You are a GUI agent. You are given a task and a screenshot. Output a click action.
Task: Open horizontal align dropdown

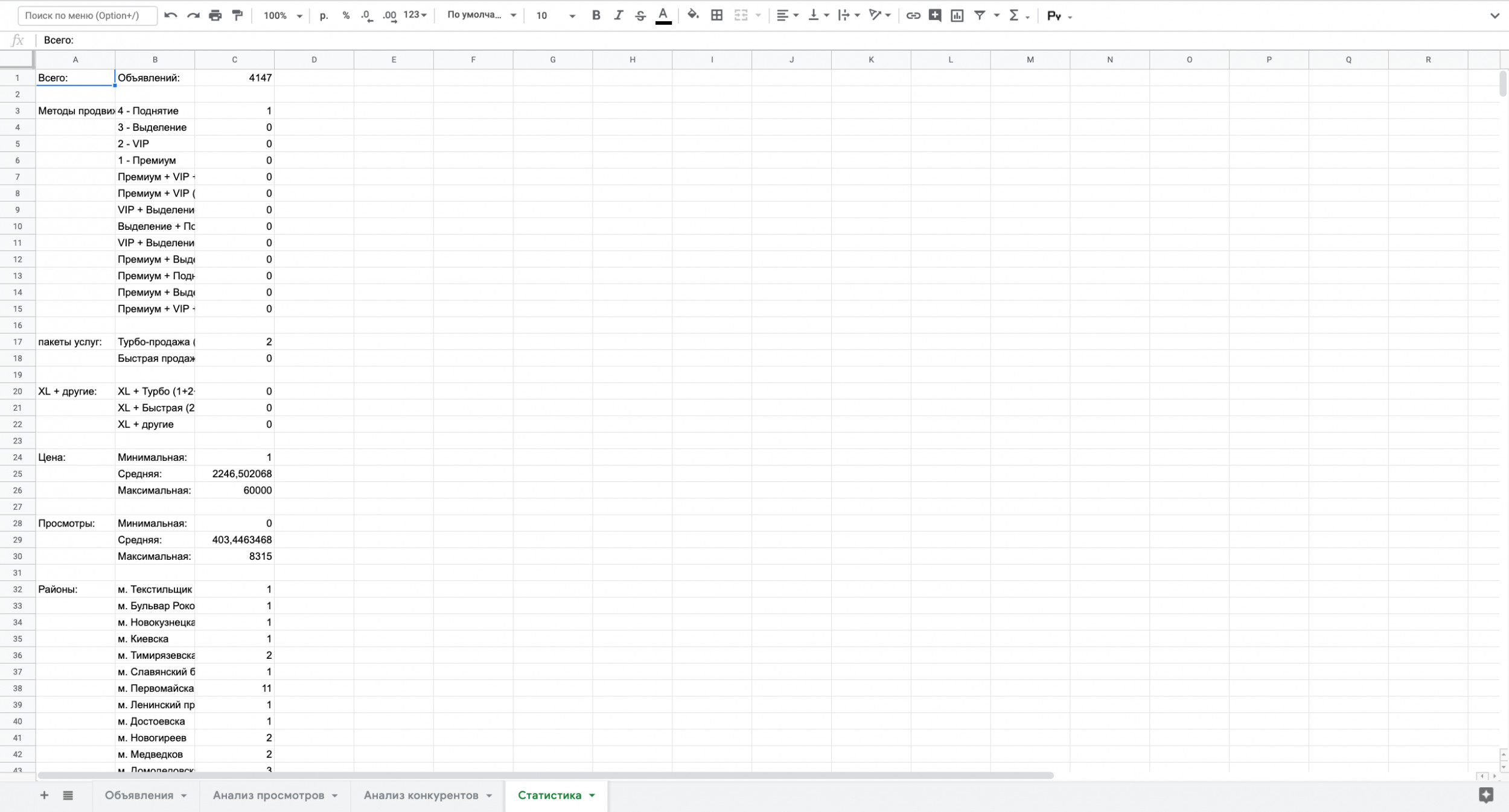(787, 16)
